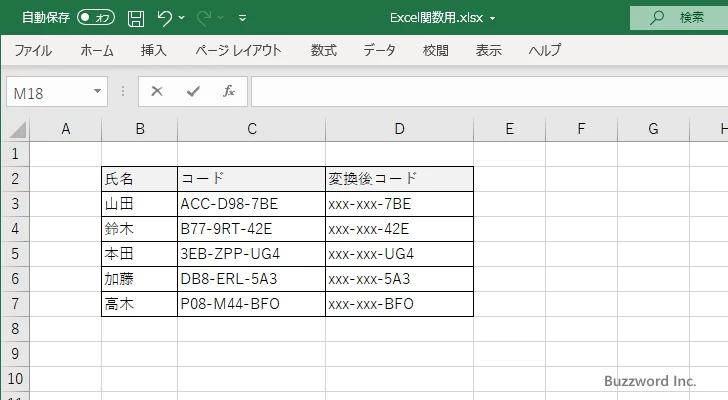This screenshot has width=728, height=400.
Task: Click the cell containing 加藤
Action: coord(139,279)
